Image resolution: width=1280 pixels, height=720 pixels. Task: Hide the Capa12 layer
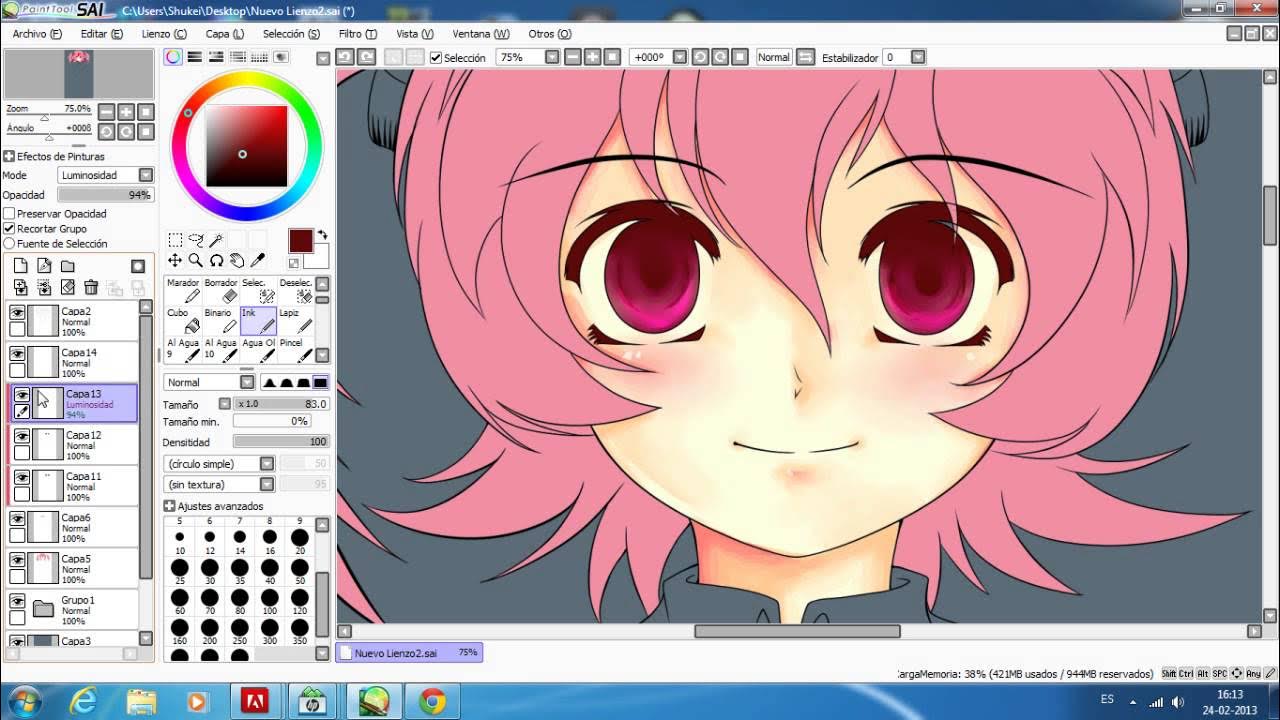[21, 437]
